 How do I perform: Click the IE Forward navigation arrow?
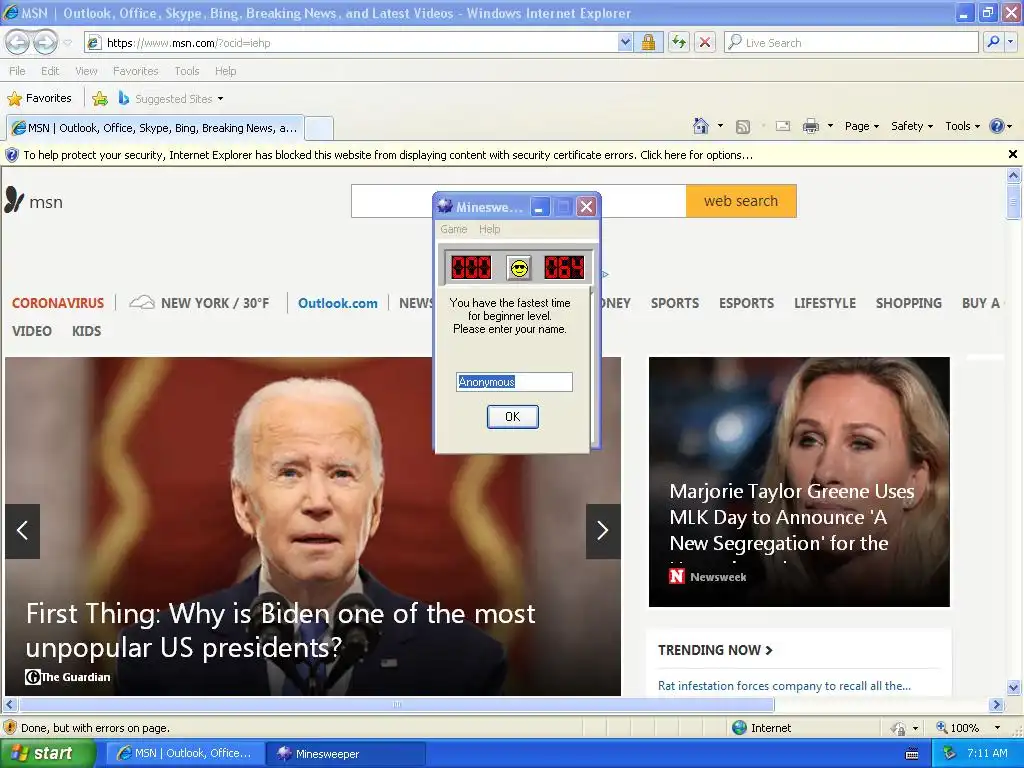click(x=44, y=42)
